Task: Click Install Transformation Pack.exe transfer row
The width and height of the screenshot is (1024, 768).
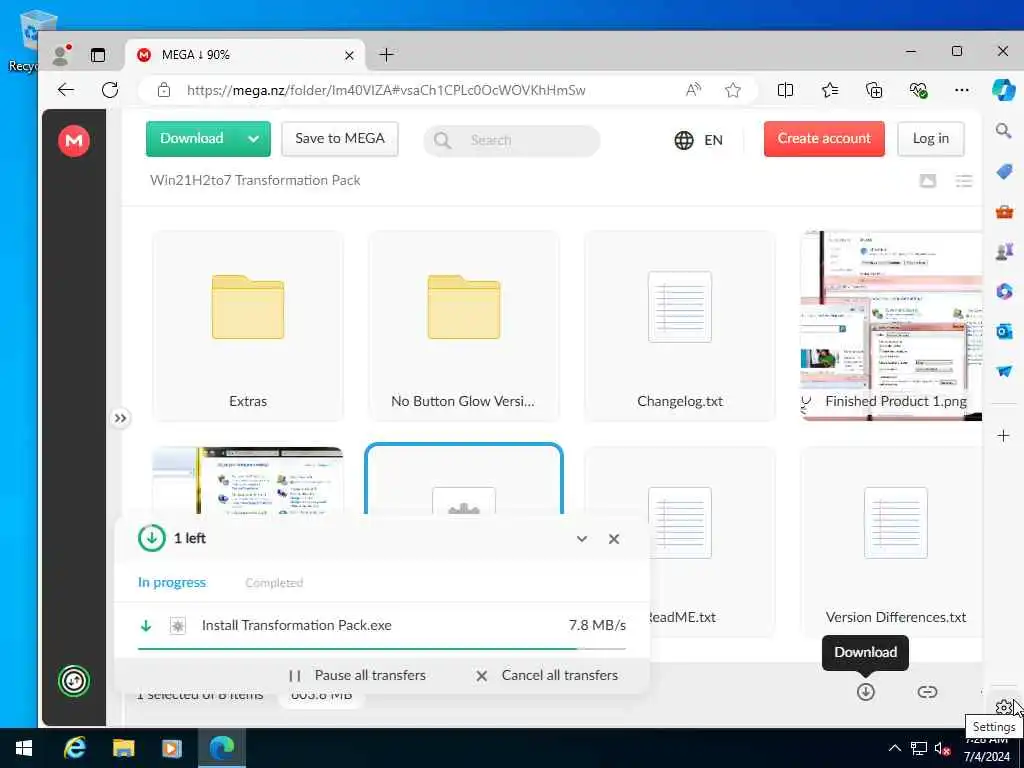Action: pos(382,626)
